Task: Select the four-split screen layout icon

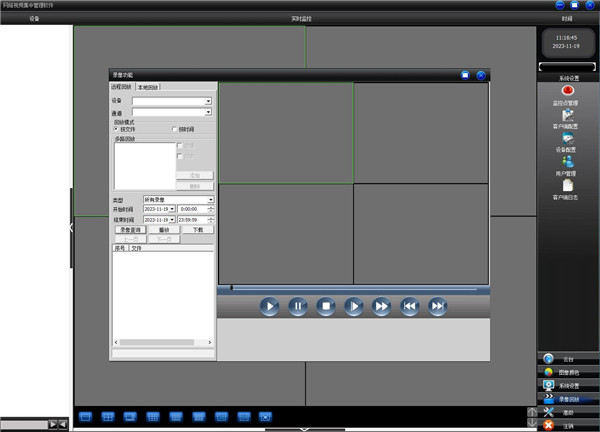Action: [108, 417]
